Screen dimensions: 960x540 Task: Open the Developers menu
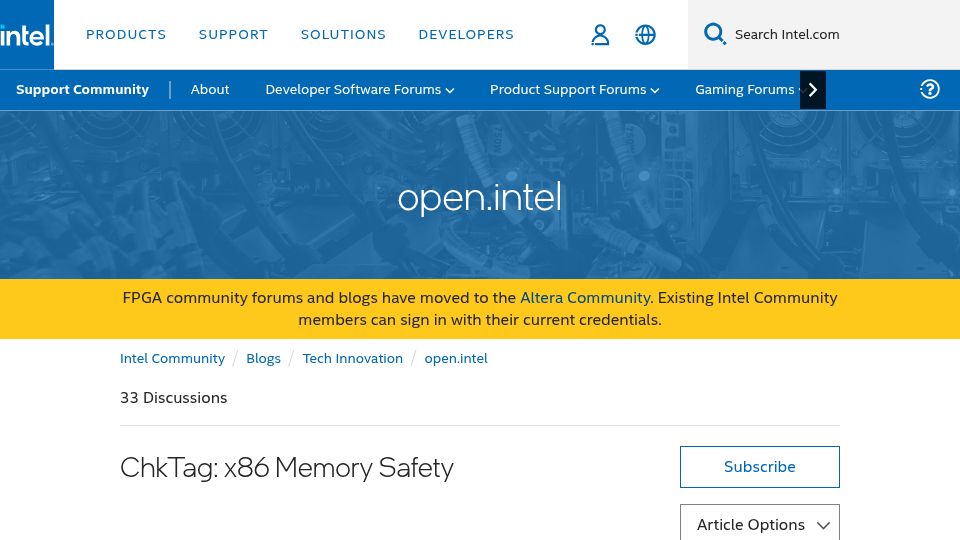(466, 35)
